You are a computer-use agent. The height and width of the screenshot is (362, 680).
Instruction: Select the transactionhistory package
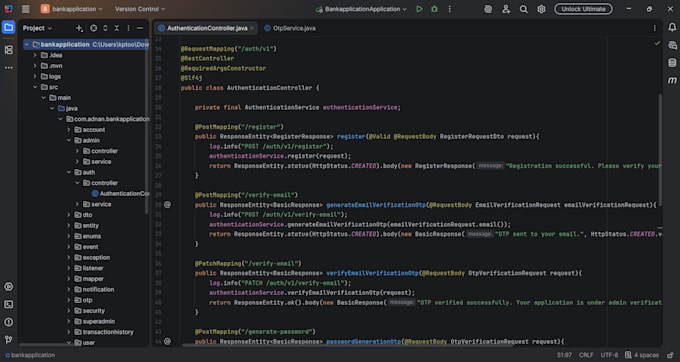click(104, 332)
